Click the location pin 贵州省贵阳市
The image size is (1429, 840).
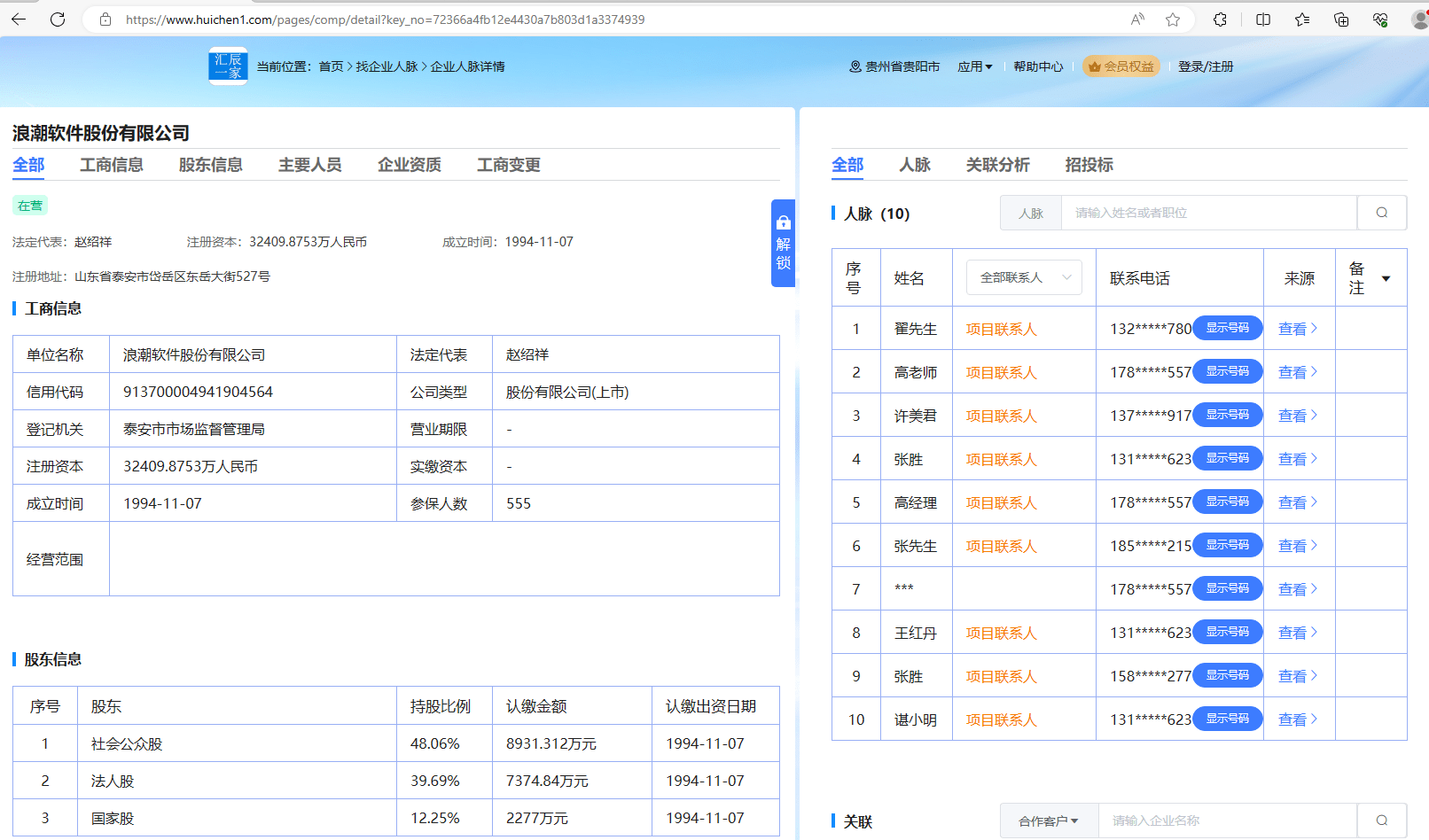[x=894, y=66]
